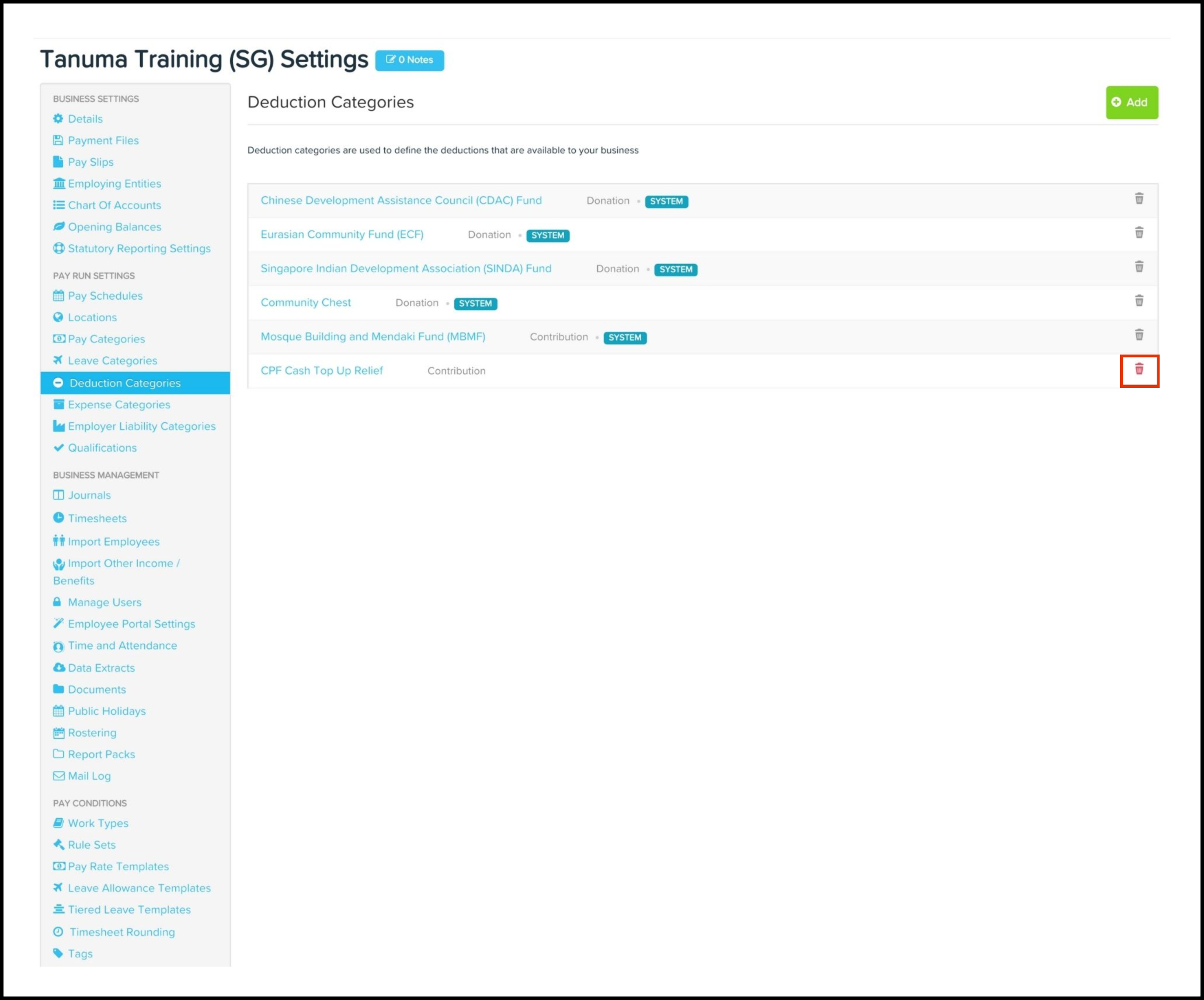Go to Pay Categories settings
Screen dimensions: 1204x1000
tap(106, 339)
